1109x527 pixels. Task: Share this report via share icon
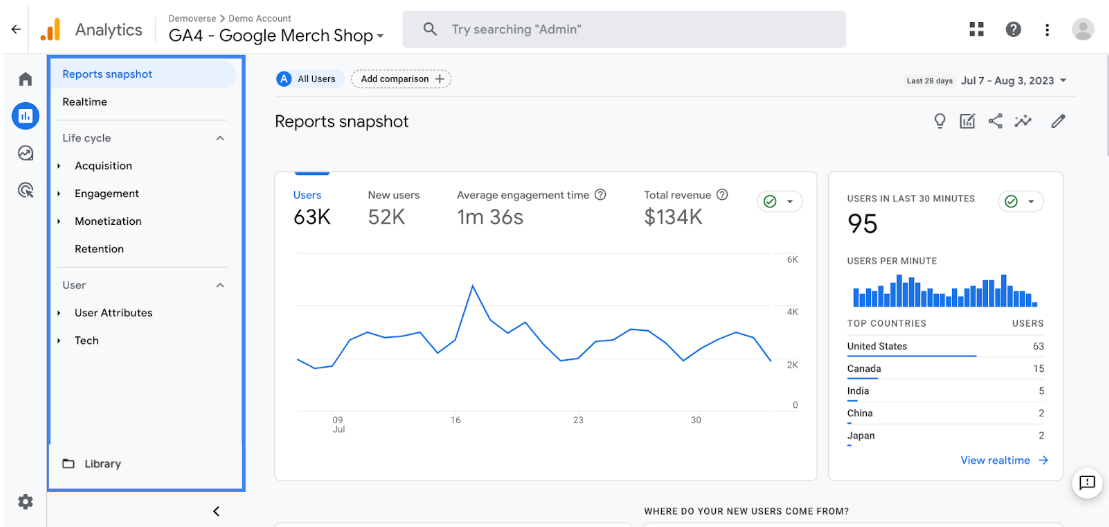[x=995, y=121]
